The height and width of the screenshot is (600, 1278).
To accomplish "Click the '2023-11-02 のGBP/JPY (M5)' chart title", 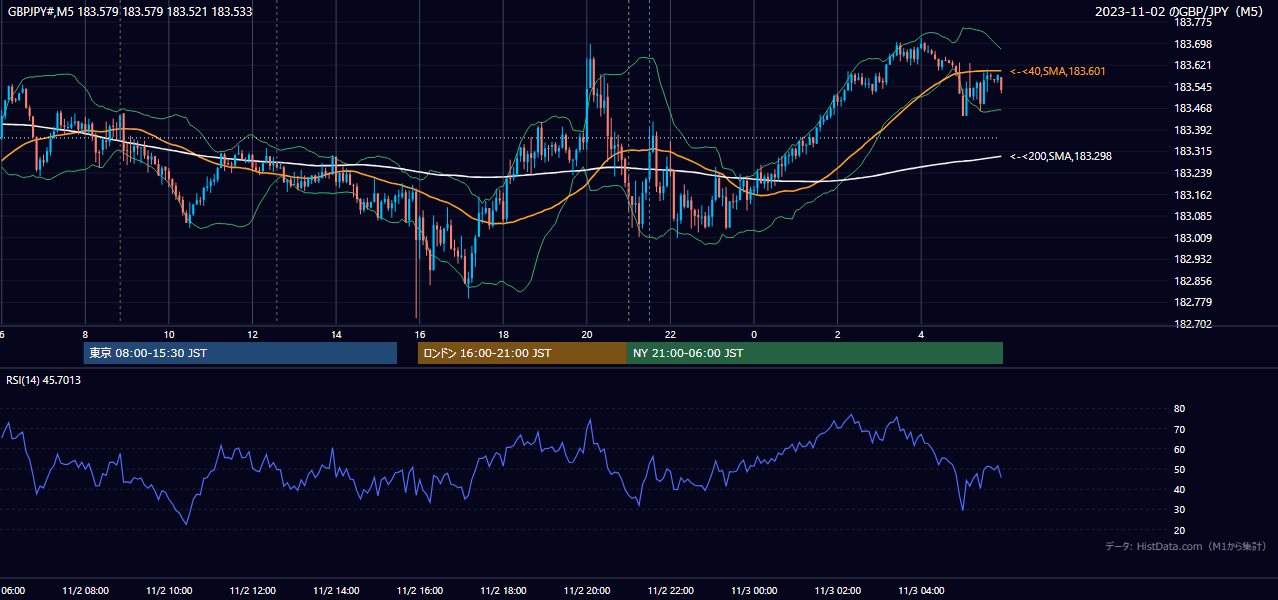I will 1180,12.
